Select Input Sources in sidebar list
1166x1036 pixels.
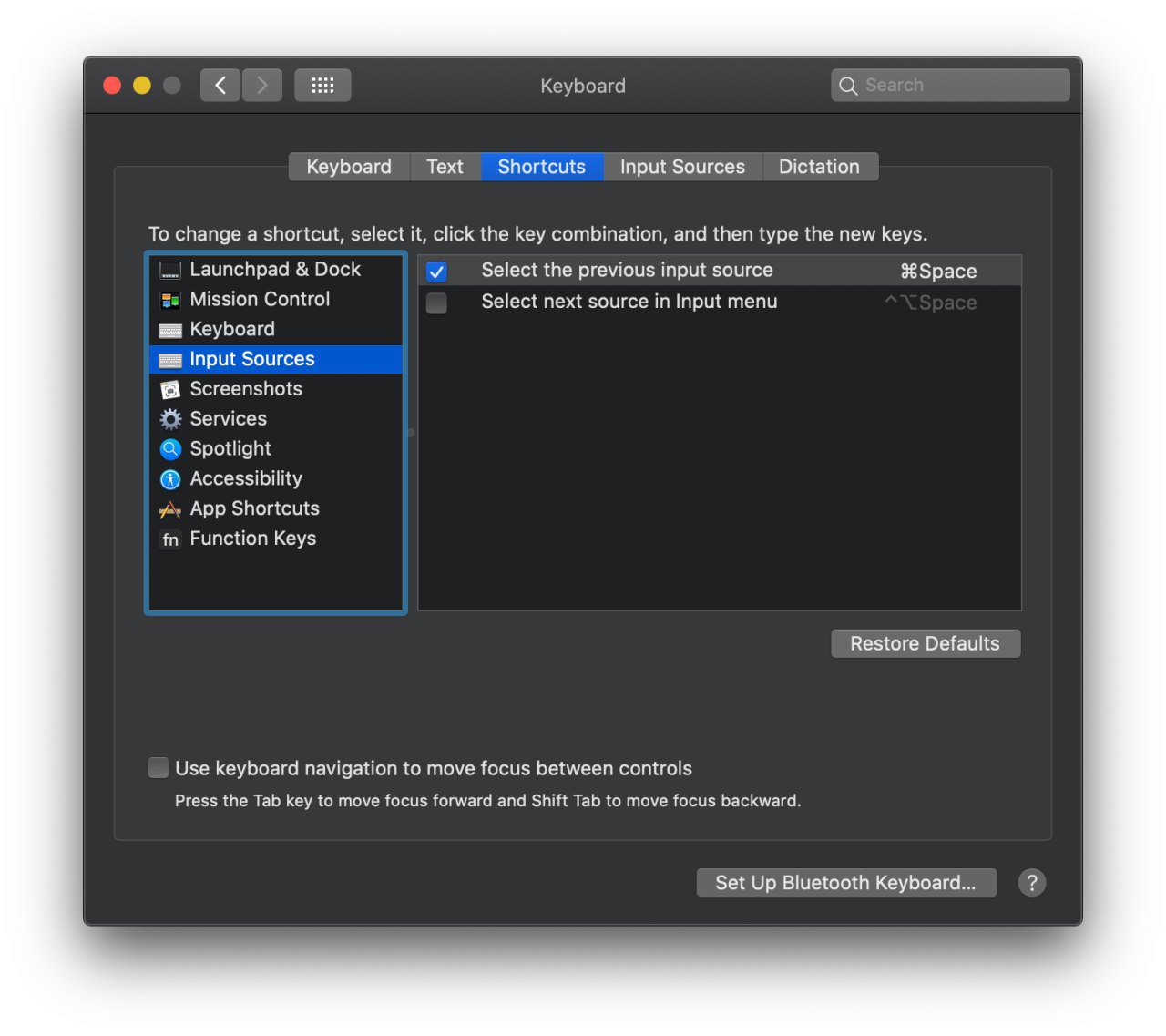pyautogui.click(x=275, y=359)
